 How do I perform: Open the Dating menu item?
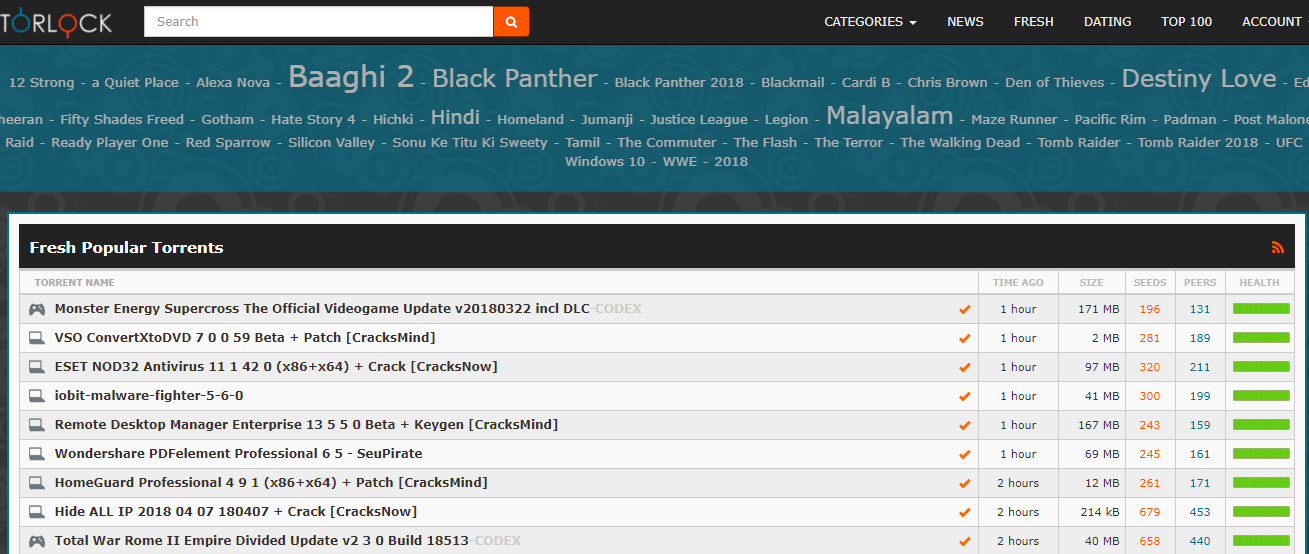pyautogui.click(x=1107, y=21)
